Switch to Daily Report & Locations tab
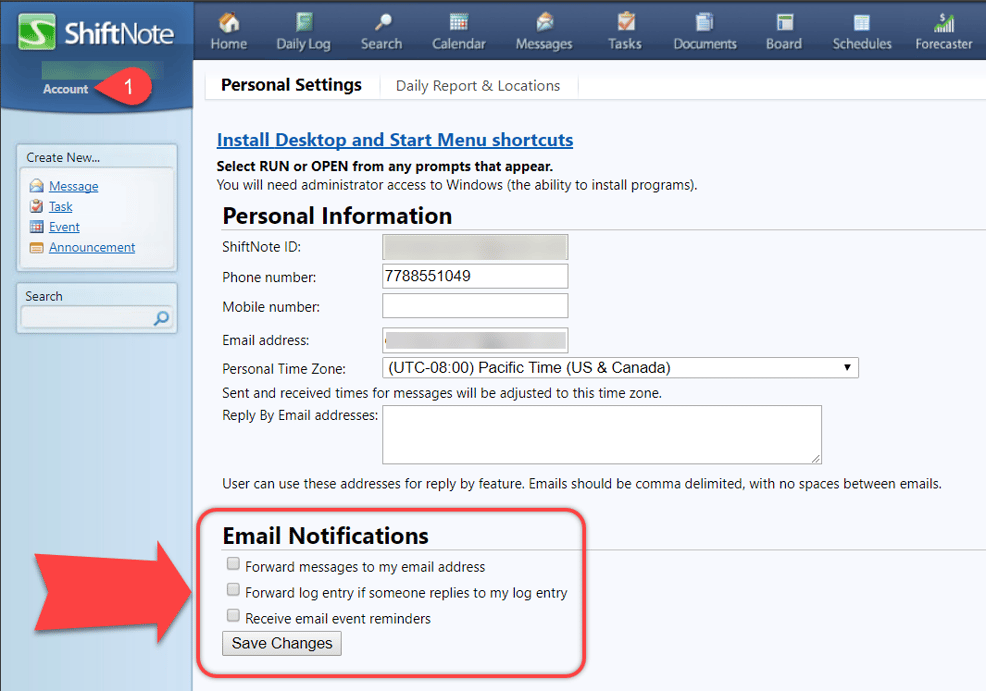 (477, 86)
